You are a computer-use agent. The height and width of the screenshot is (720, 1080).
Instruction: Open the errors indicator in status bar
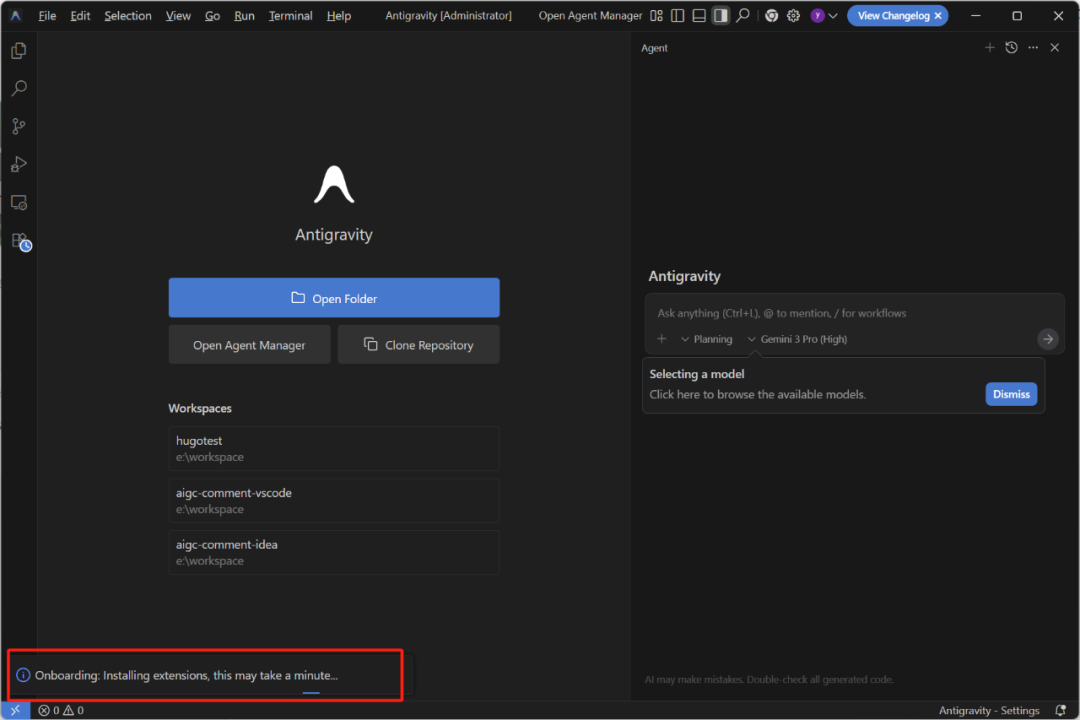point(48,710)
